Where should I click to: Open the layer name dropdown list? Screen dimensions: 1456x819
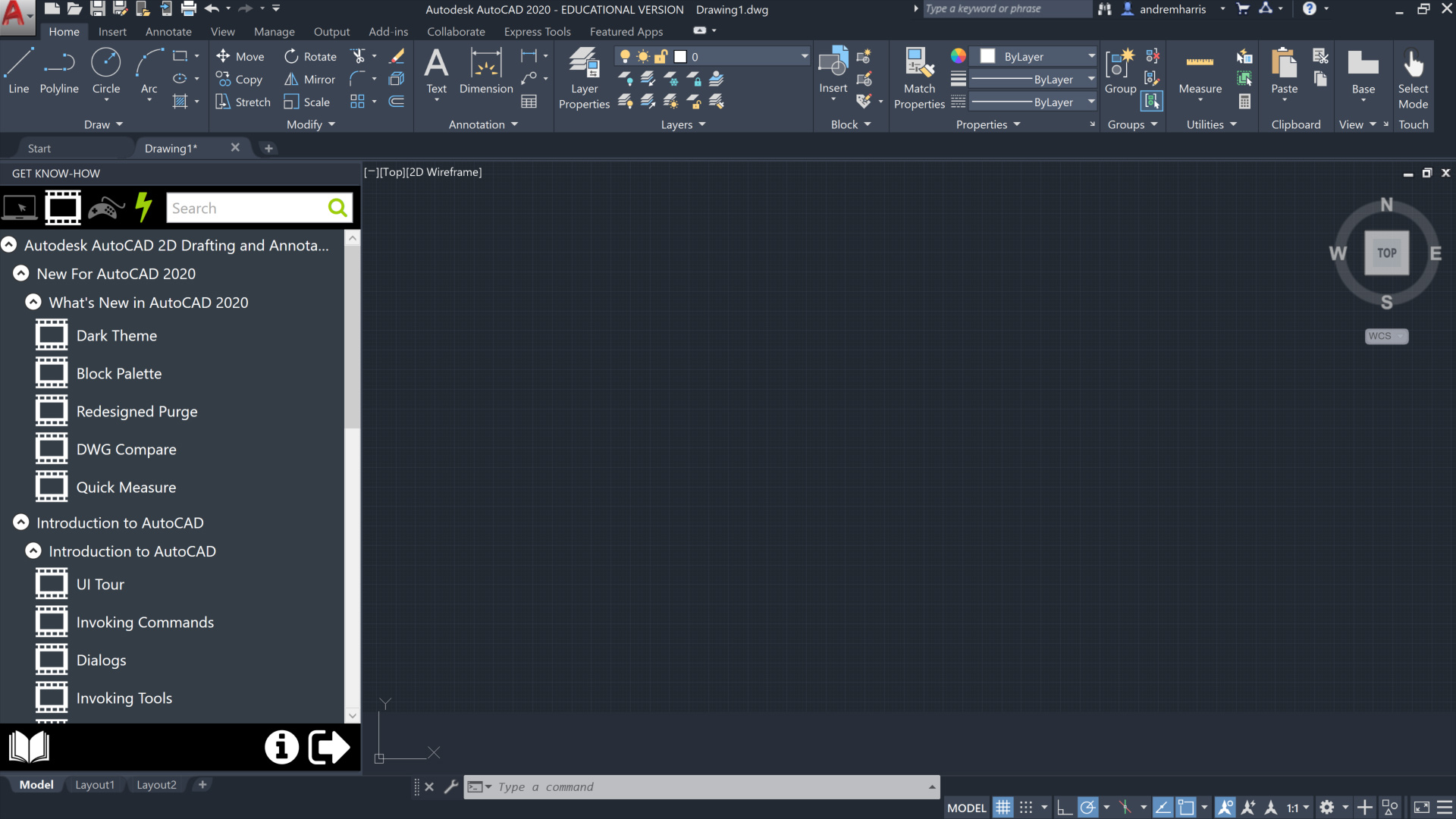point(804,56)
